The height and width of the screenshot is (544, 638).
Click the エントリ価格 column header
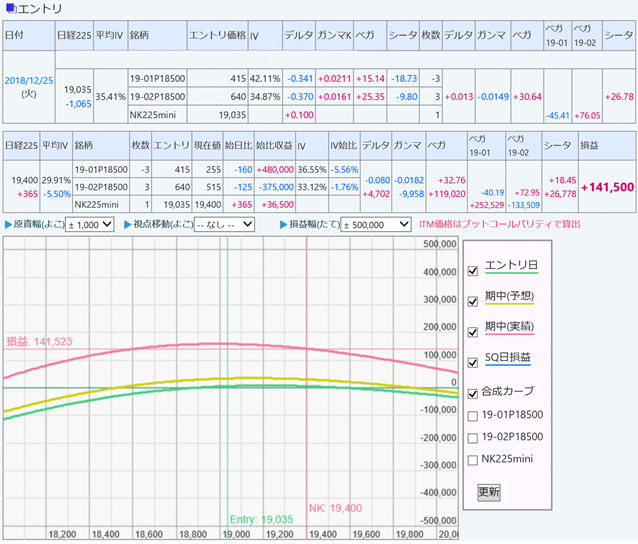tap(217, 35)
